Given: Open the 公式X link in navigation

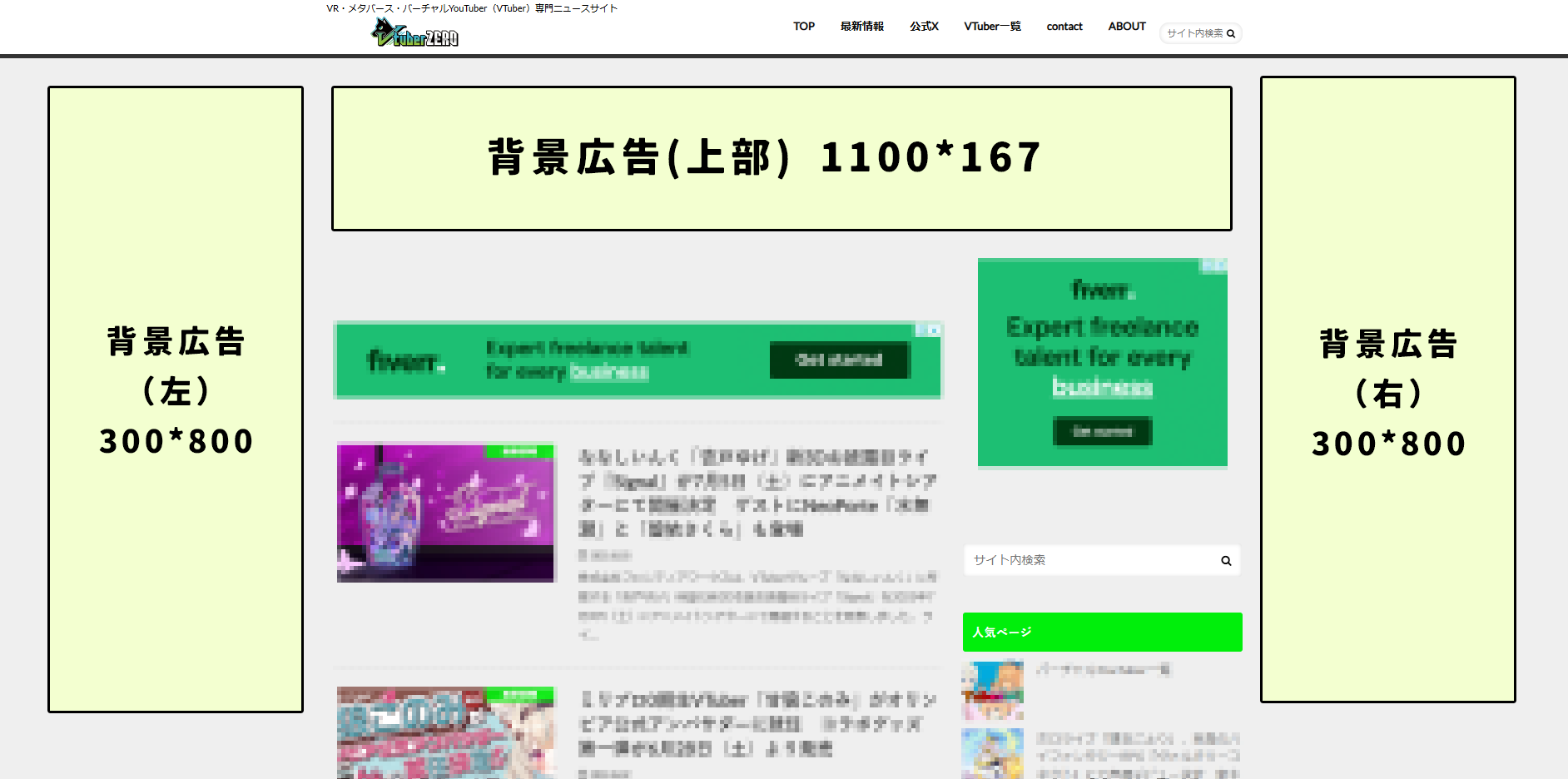Looking at the screenshot, I should (x=924, y=27).
